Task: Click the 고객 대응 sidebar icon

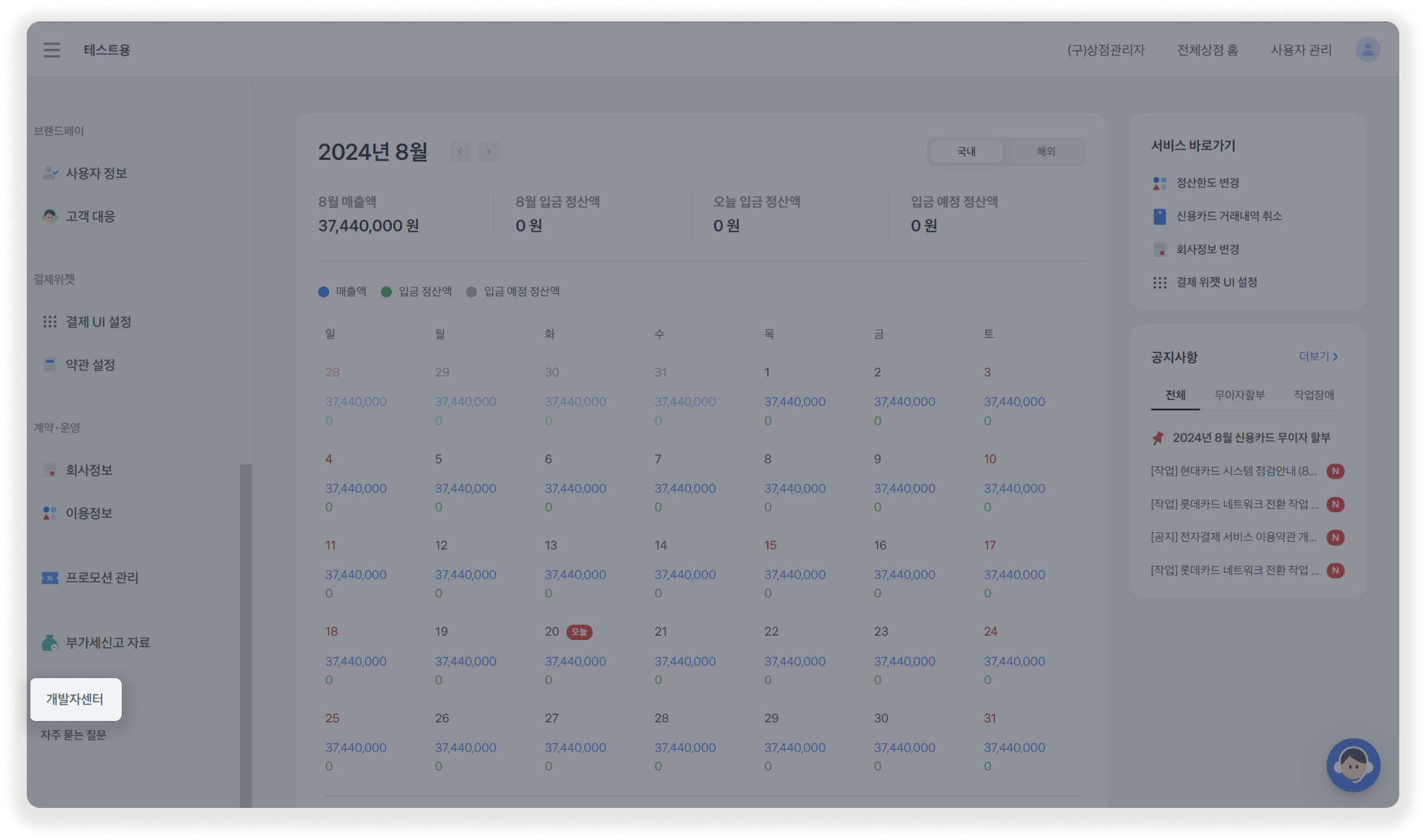Action: (50, 216)
